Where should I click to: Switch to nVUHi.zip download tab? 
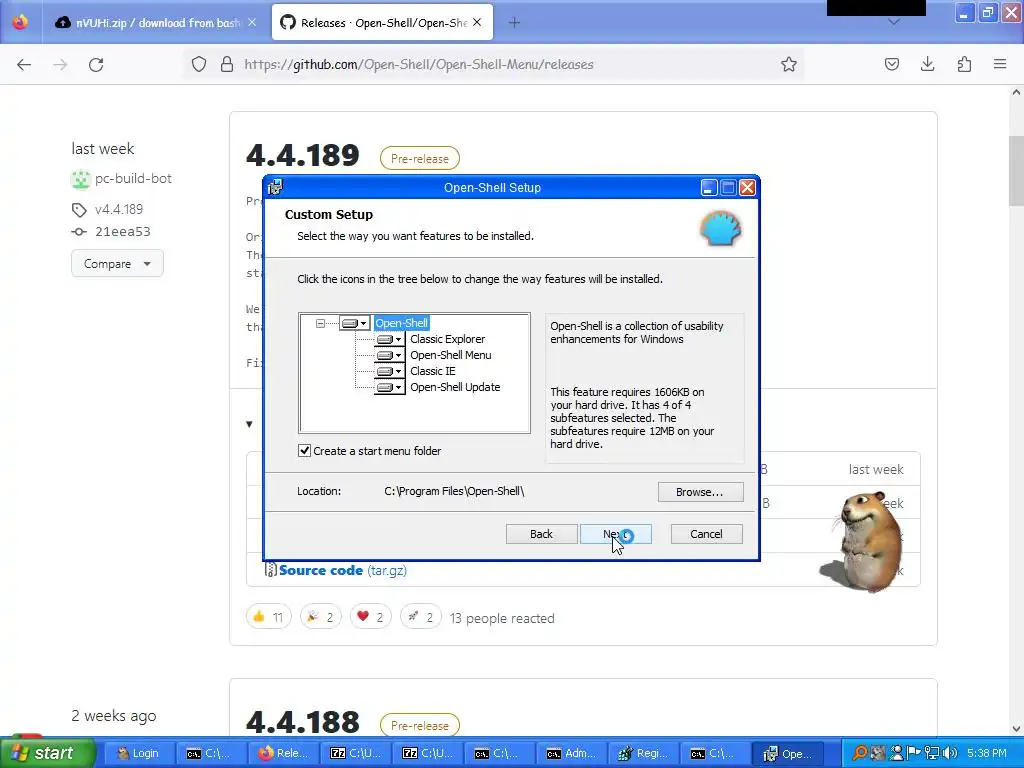(157, 23)
